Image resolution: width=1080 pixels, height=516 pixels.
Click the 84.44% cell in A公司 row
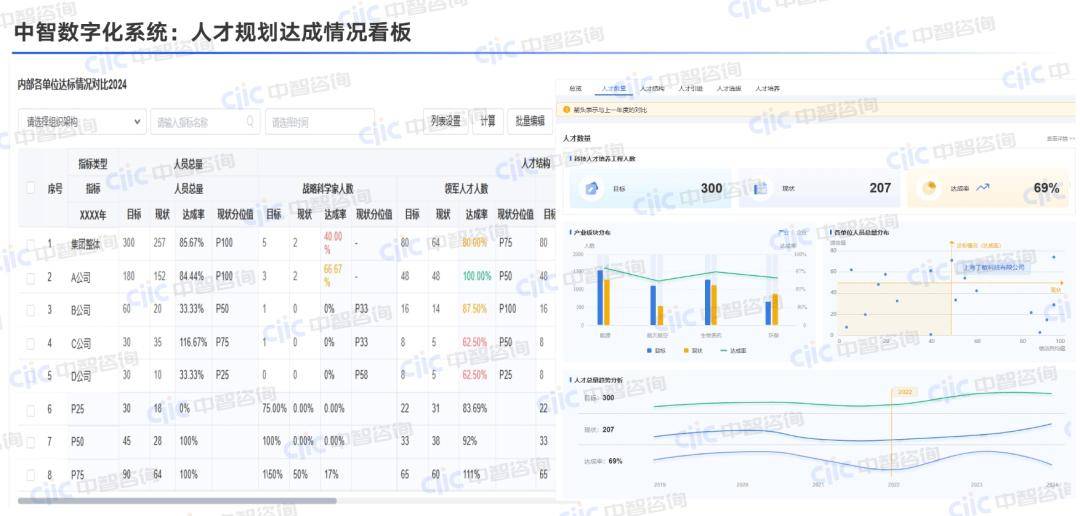[193, 276]
